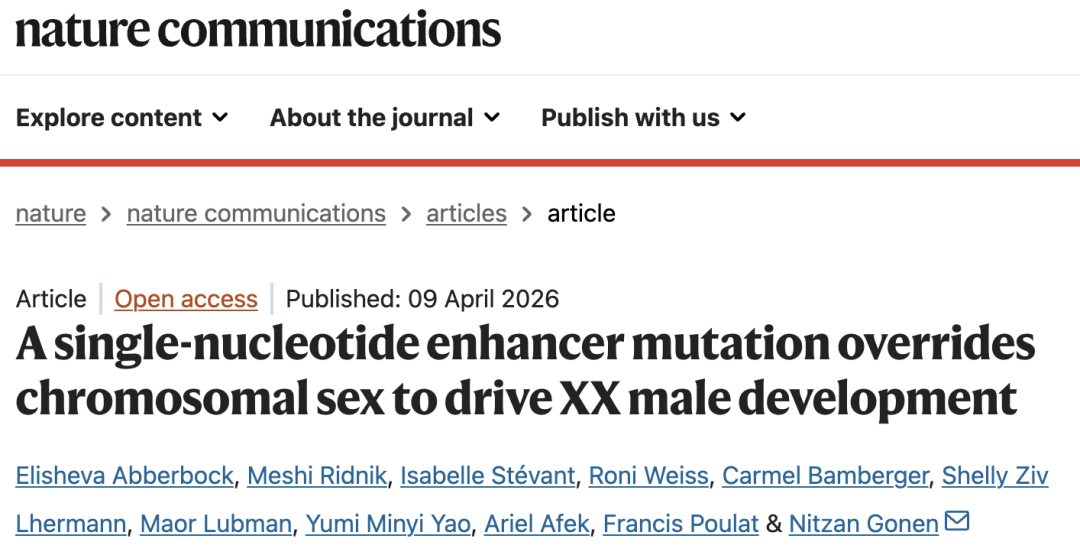
Task: Open the Explore content menu
Action: point(109,118)
